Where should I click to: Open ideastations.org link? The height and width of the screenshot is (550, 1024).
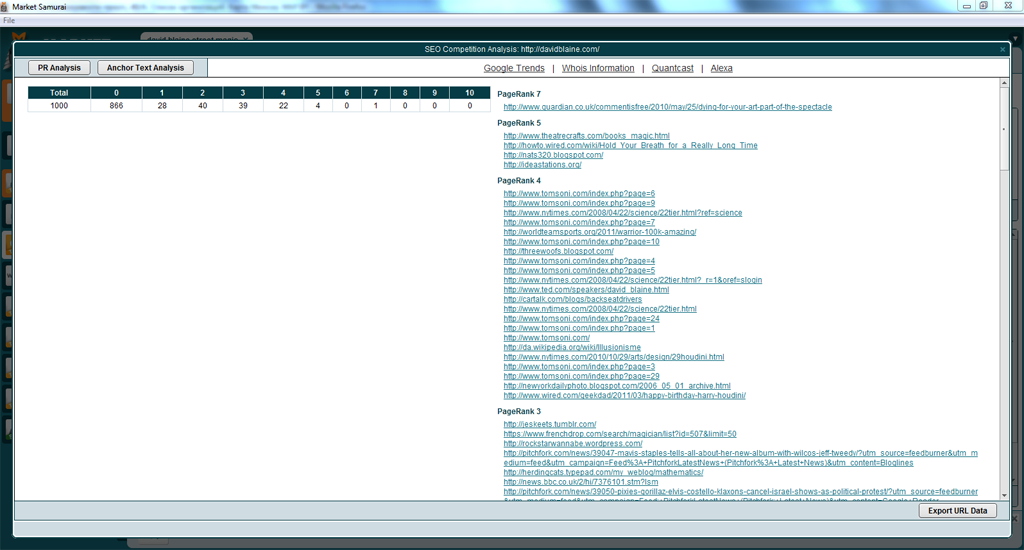[542, 165]
